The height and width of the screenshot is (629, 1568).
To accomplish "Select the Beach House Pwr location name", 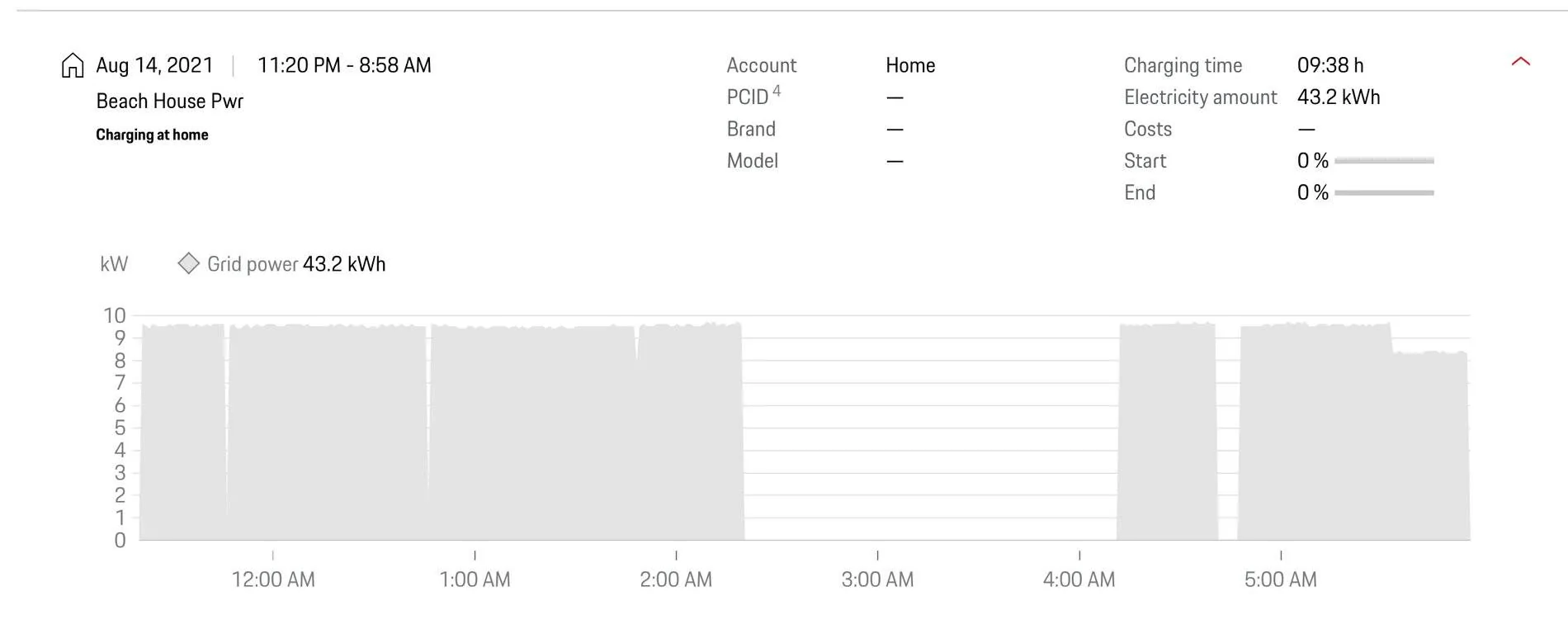I will (x=170, y=102).
